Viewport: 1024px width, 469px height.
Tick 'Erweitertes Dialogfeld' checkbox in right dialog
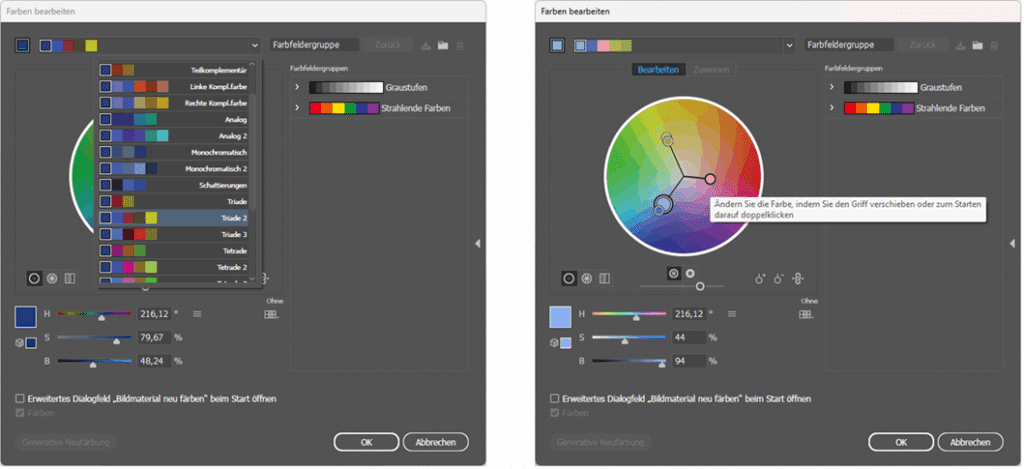coord(556,398)
